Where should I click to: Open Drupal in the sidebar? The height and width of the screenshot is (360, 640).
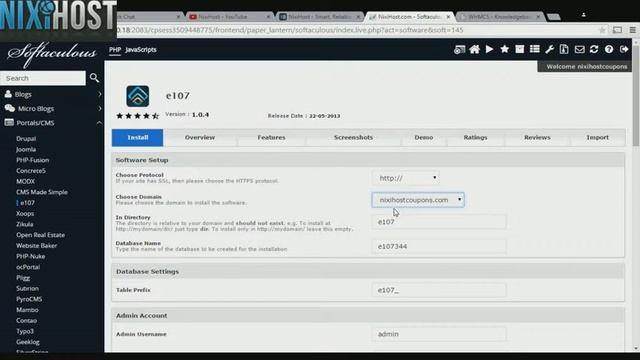[x=26, y=139]
